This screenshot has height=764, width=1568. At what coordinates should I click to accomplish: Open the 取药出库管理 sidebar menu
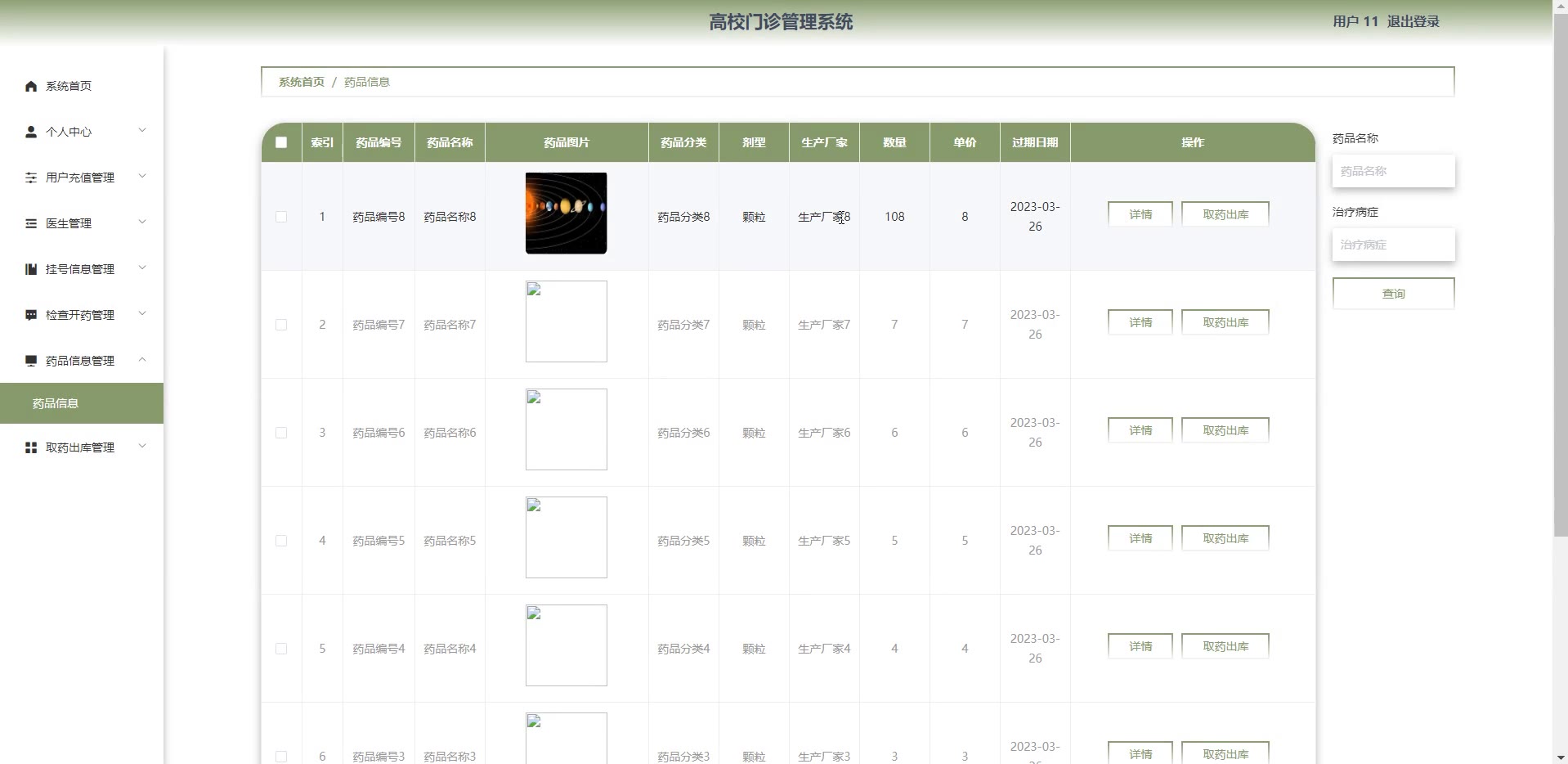click(x=82, y=447)
